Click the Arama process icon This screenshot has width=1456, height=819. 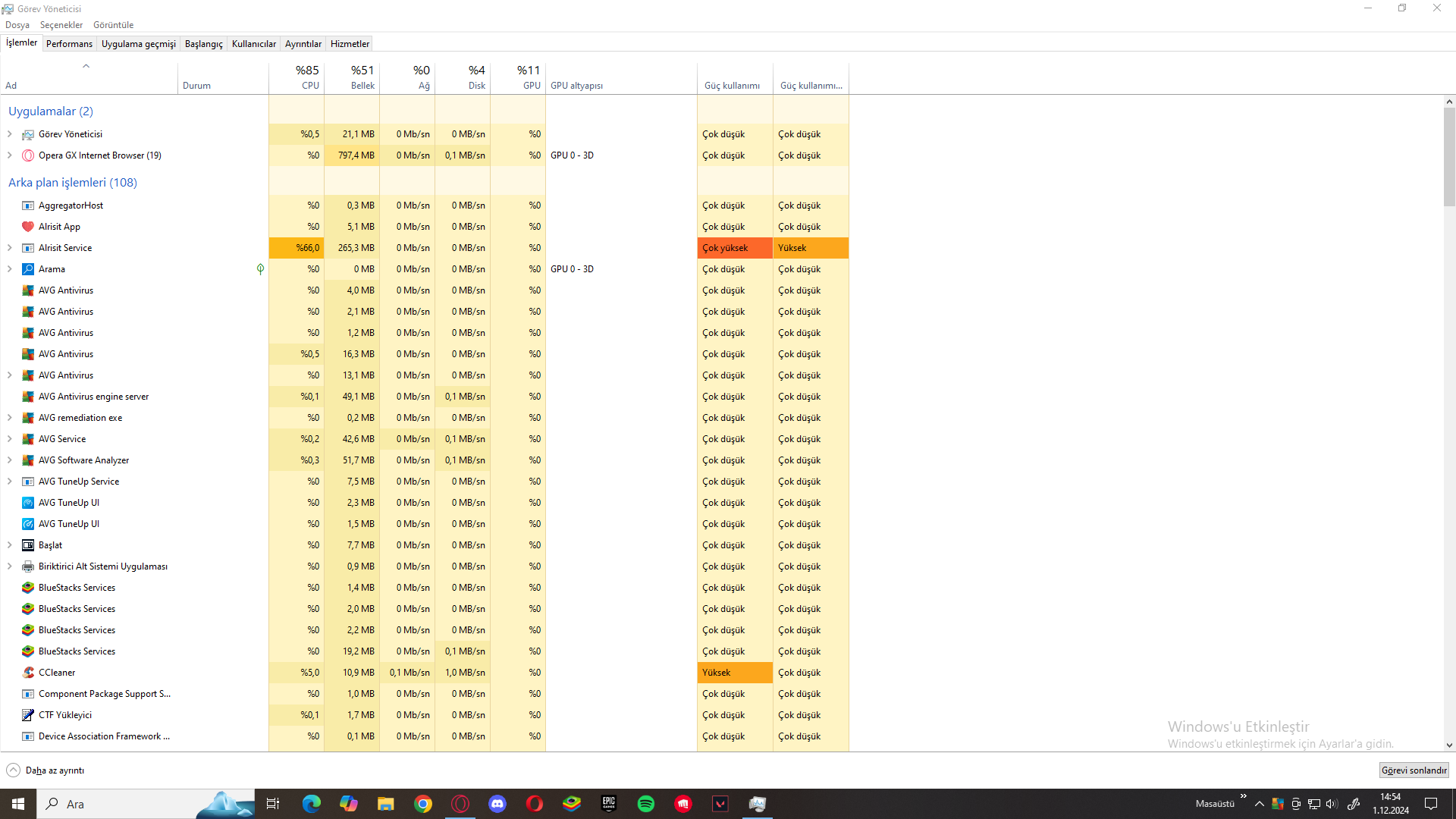(x=28, y=269)
